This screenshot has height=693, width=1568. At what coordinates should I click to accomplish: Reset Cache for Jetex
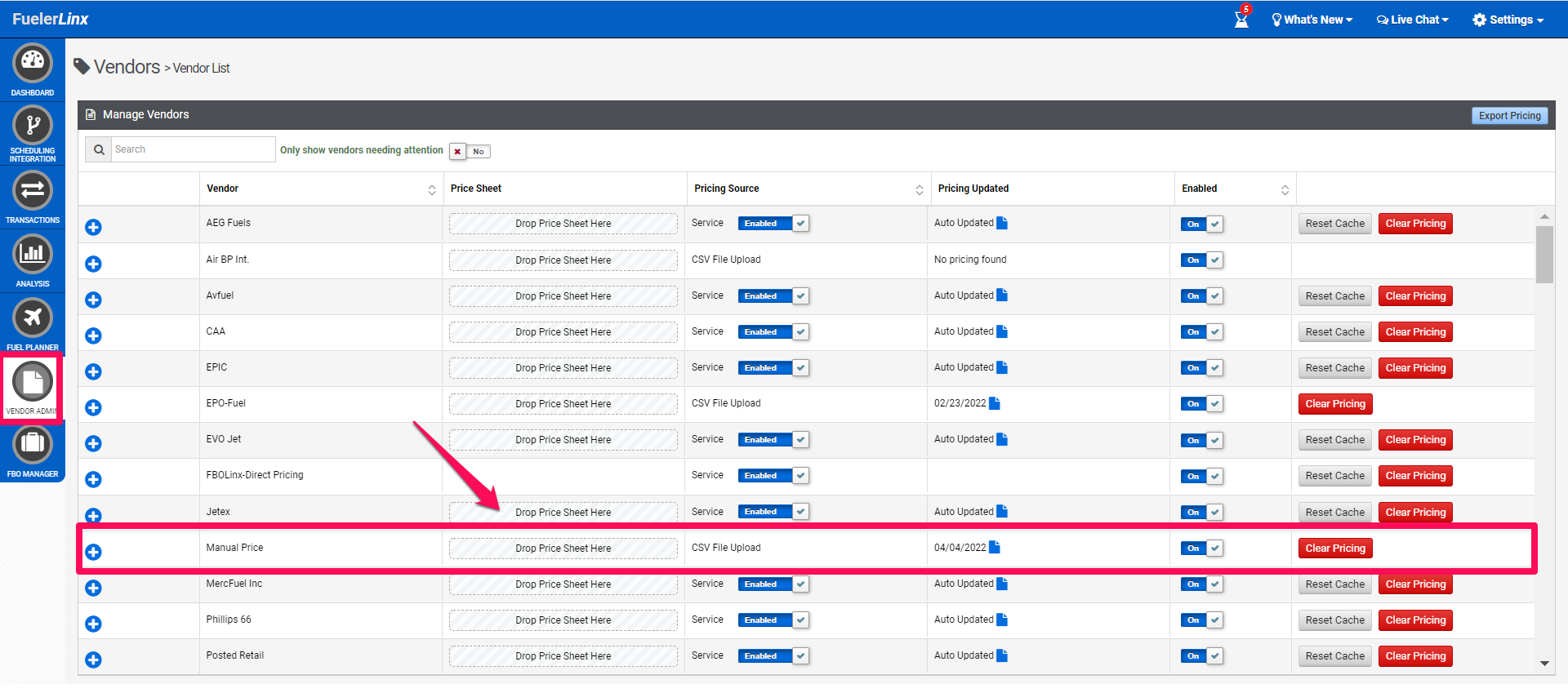coord(1334,513)
